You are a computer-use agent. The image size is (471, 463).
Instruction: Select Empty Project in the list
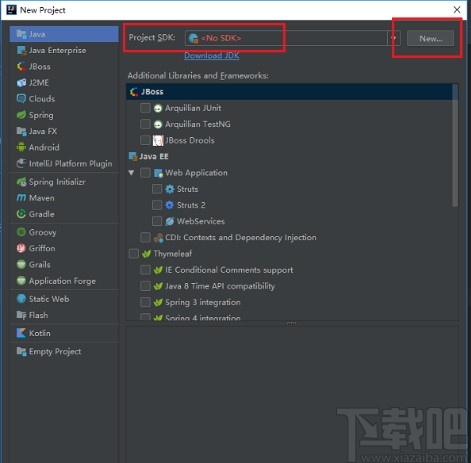pyautogui.click(x=64, y=352)
